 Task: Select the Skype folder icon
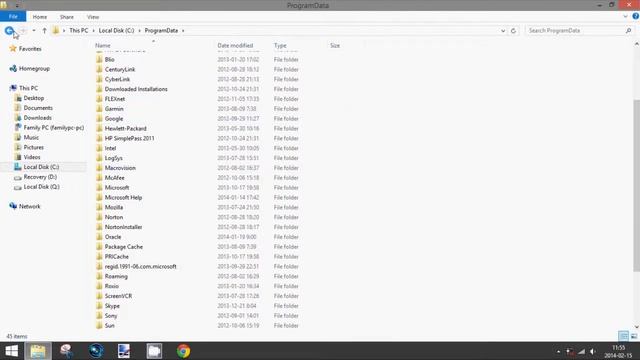[x=99, y=306]
